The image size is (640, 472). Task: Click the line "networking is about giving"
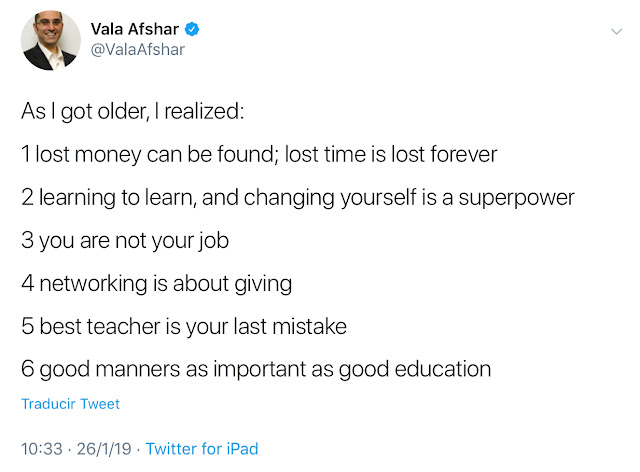156,283
